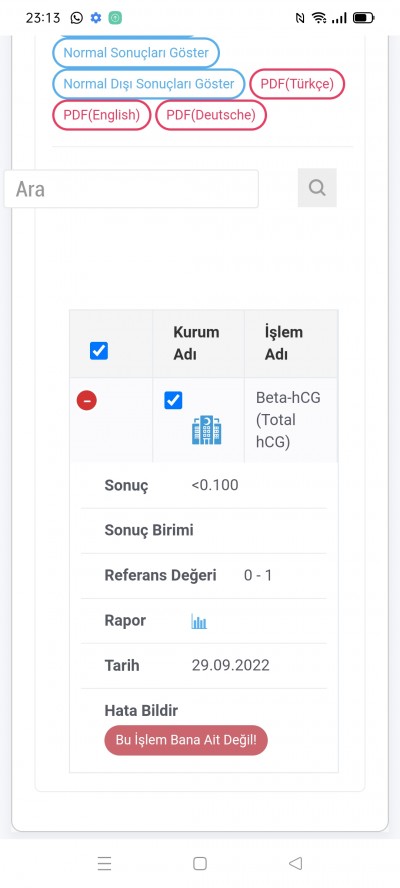Click the Ara search field

click(x=131, y=189)
